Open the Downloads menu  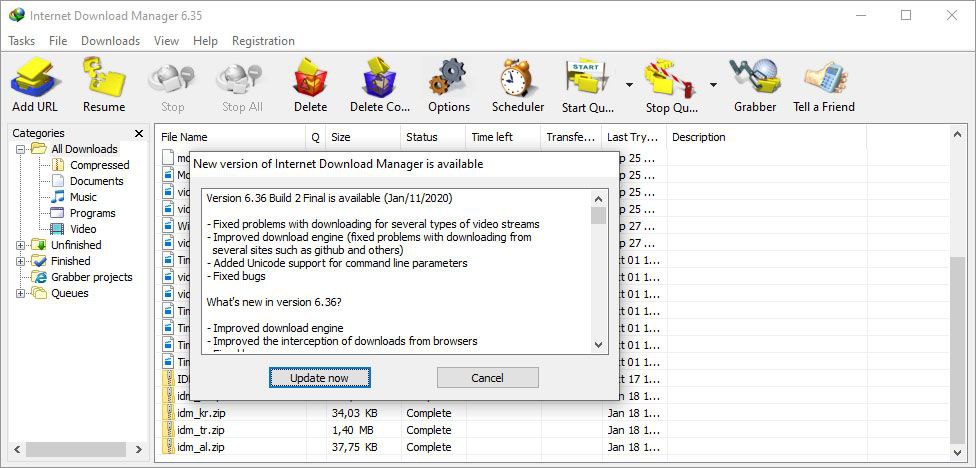coord(110,41)
